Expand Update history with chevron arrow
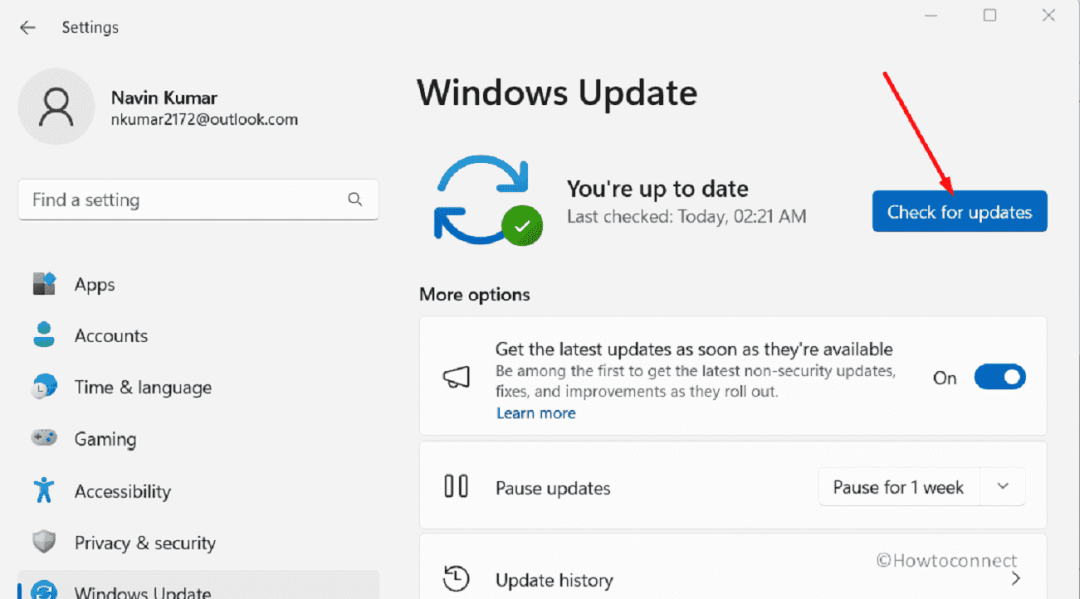 (x=1015, y=579)
